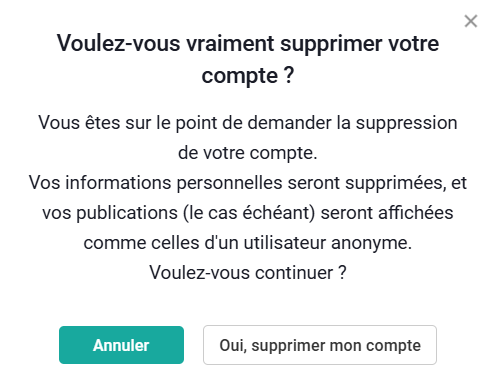Click the text line 'de votre compte.'
The height and width of the screenshot is (391, 492).
pyautogui.click(x=248, y=153)
